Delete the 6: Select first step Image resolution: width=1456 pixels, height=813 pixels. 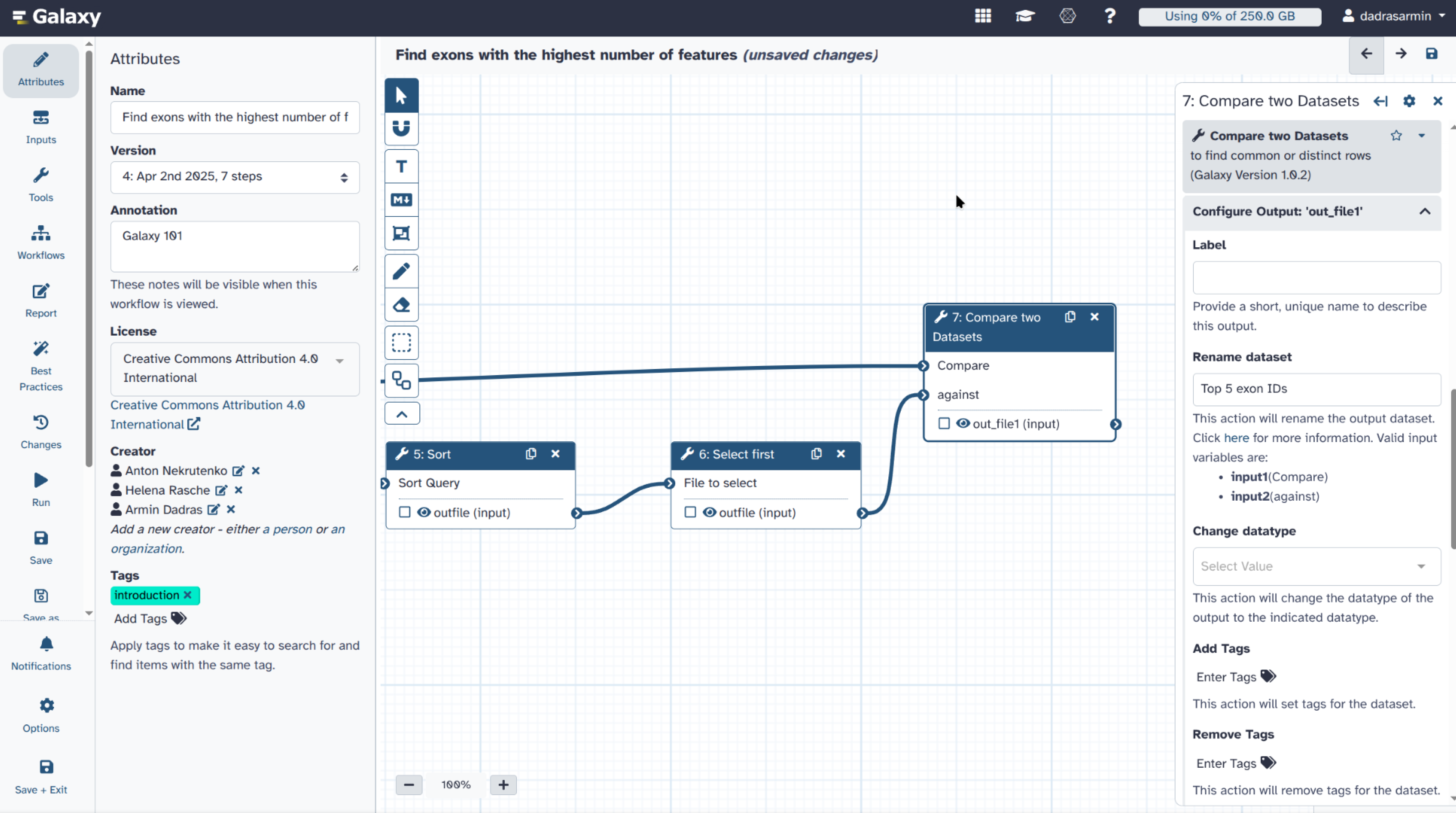841,454
